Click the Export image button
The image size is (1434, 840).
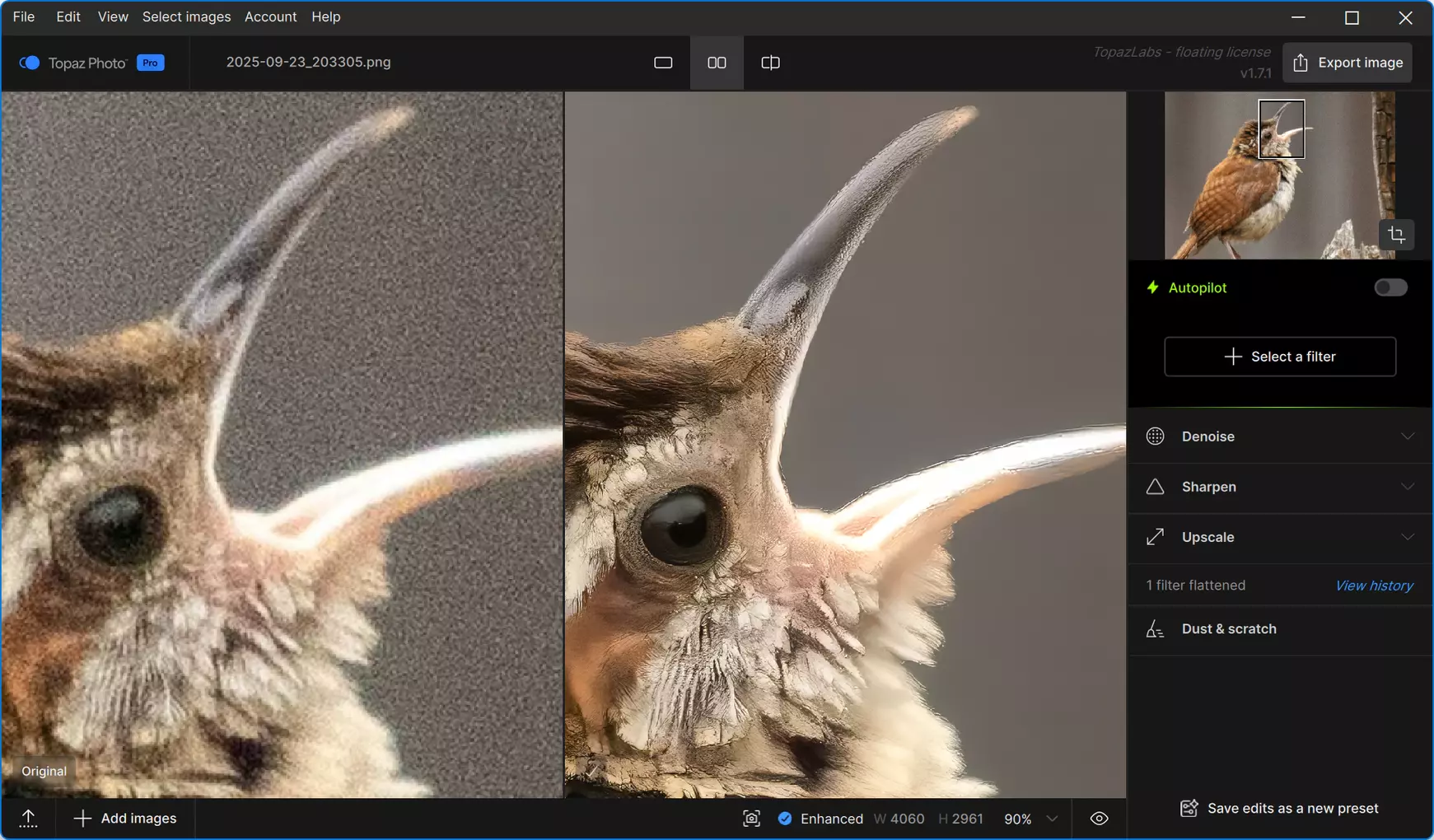tap(1348, 63)
